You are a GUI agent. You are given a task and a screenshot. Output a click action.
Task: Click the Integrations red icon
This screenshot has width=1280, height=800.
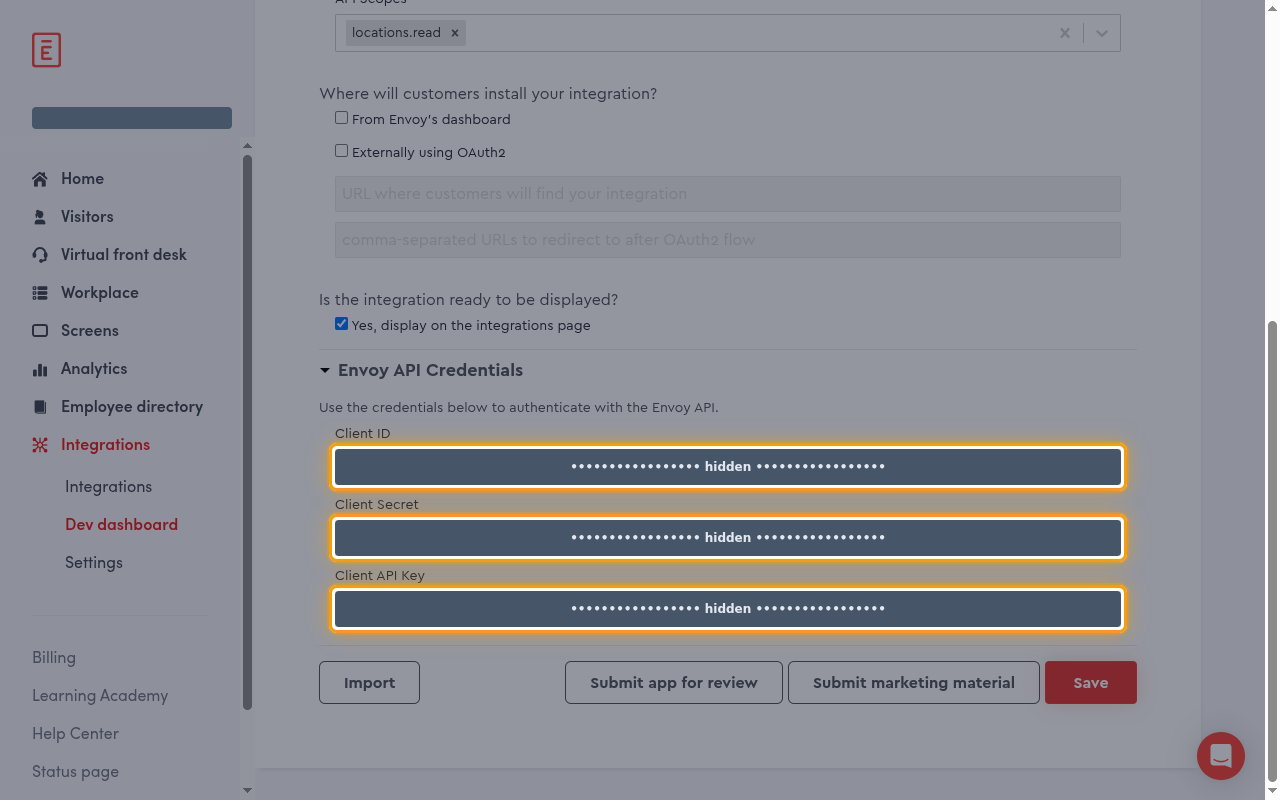pyautogui.click(x=40, y=445)
